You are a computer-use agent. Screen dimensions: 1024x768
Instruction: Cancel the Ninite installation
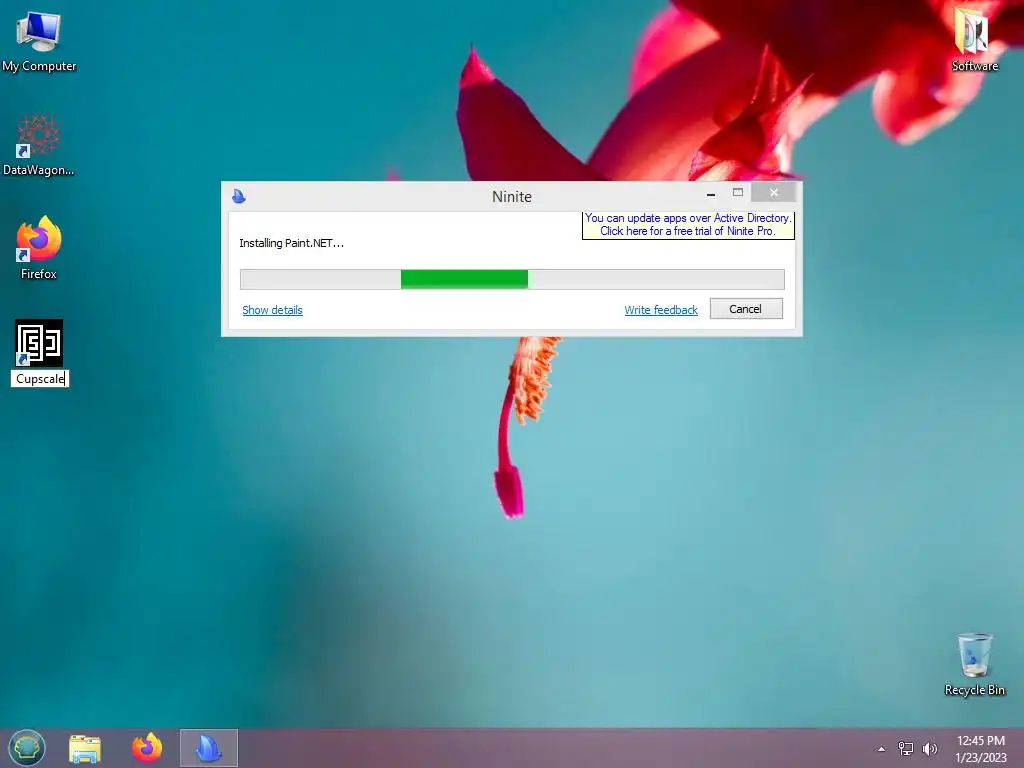click(x=746, y=309)
